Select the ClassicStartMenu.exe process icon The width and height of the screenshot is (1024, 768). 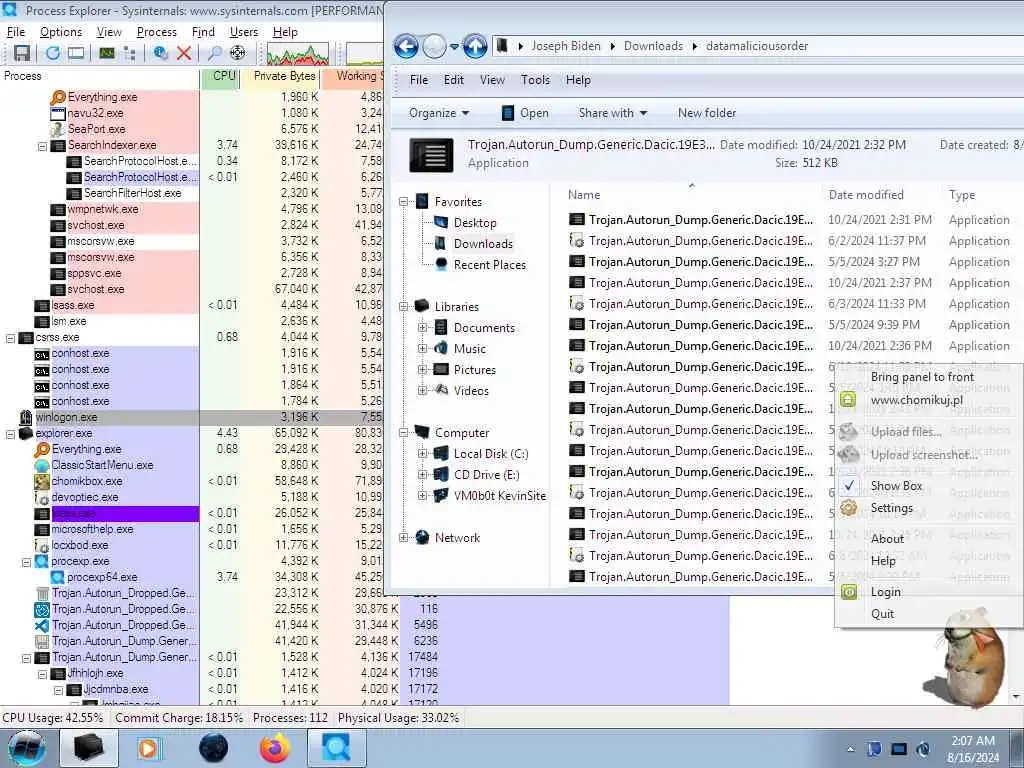(x=42, y=466)
